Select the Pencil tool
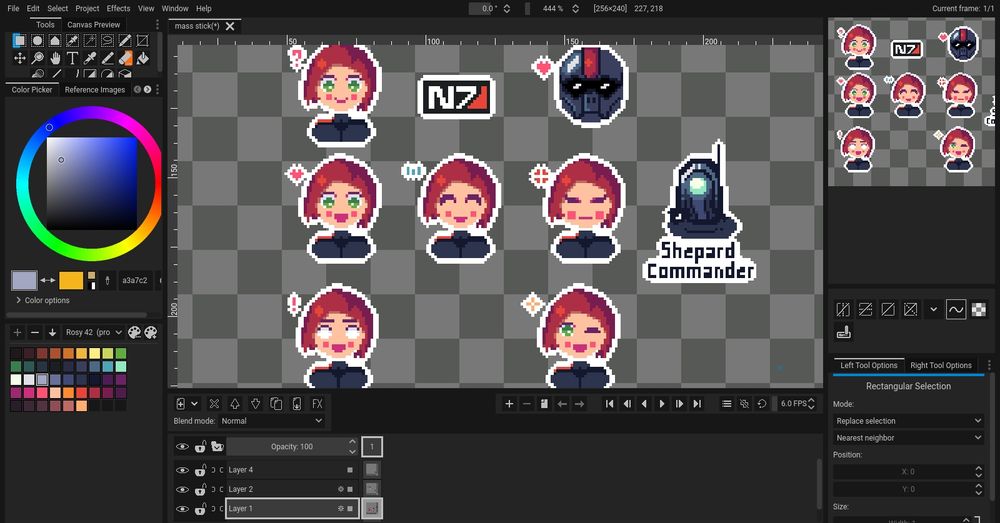Screen dimensions: 1000x523 (x=107, y=59)
